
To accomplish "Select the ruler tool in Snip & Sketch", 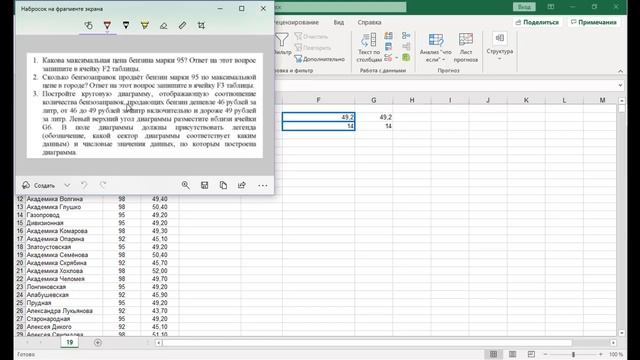I will pos(182,25).
